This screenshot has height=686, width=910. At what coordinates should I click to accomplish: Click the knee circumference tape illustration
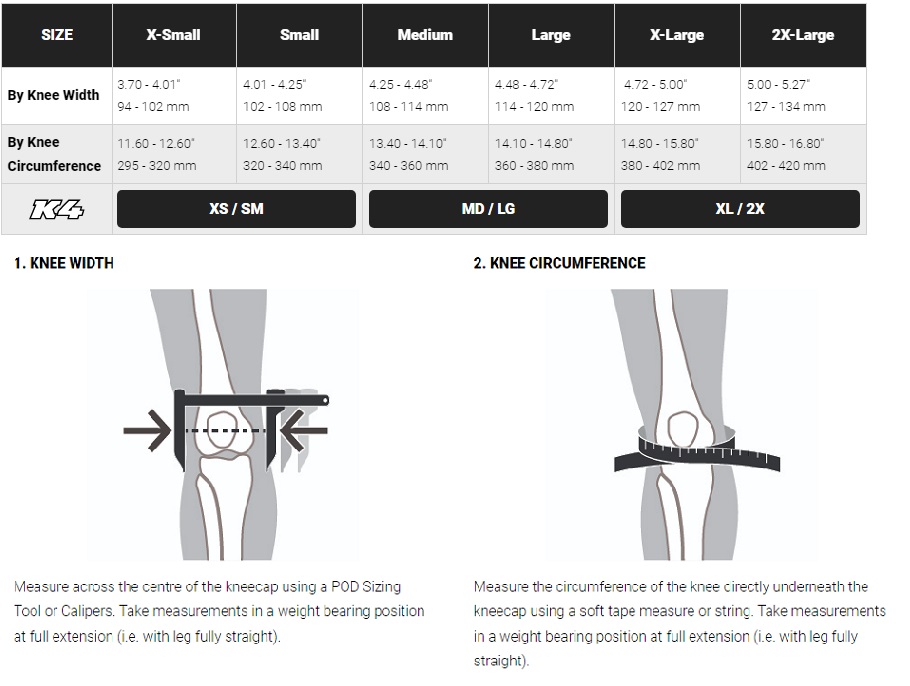point(697,425)
